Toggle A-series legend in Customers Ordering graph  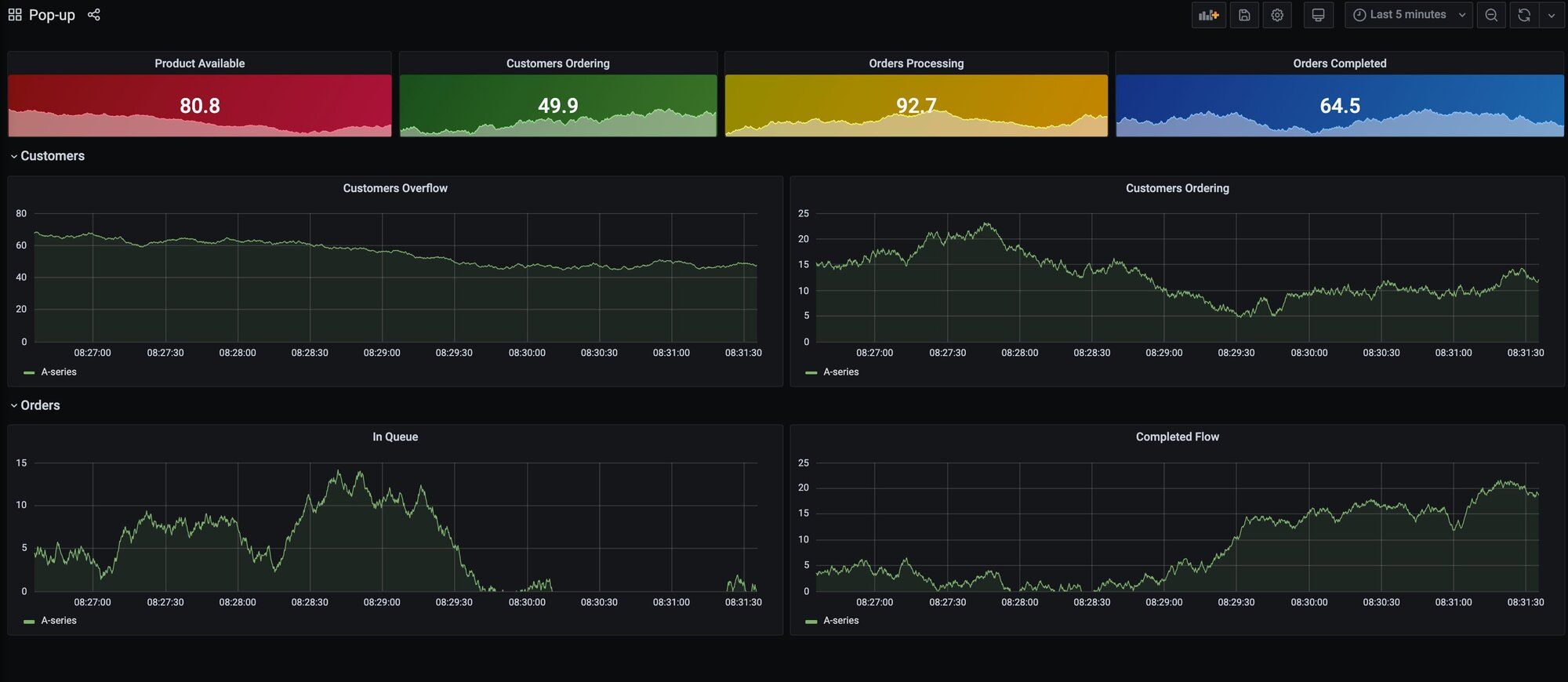(x=841, y=372)
